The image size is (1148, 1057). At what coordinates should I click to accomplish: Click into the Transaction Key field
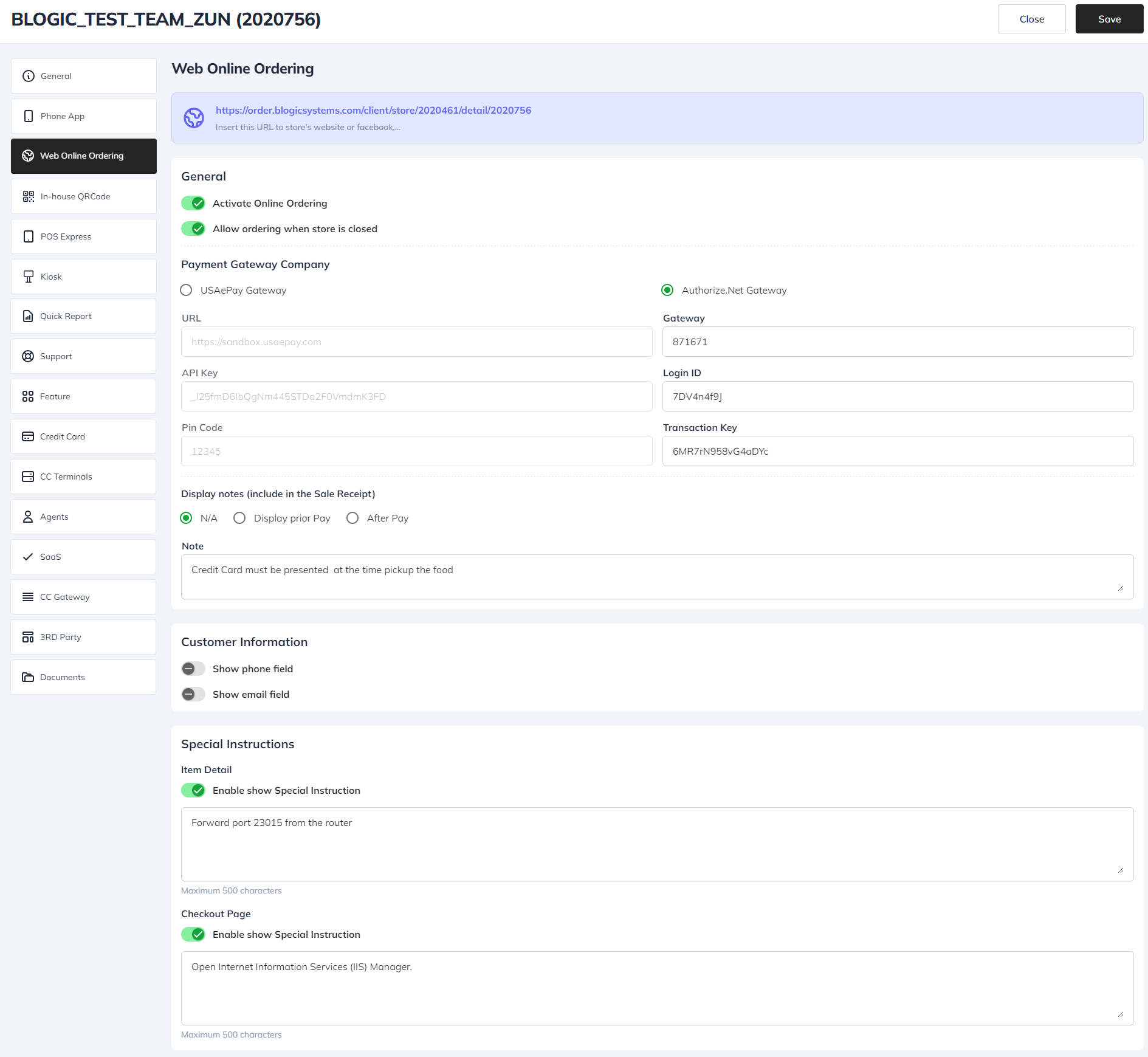[897, 451]
